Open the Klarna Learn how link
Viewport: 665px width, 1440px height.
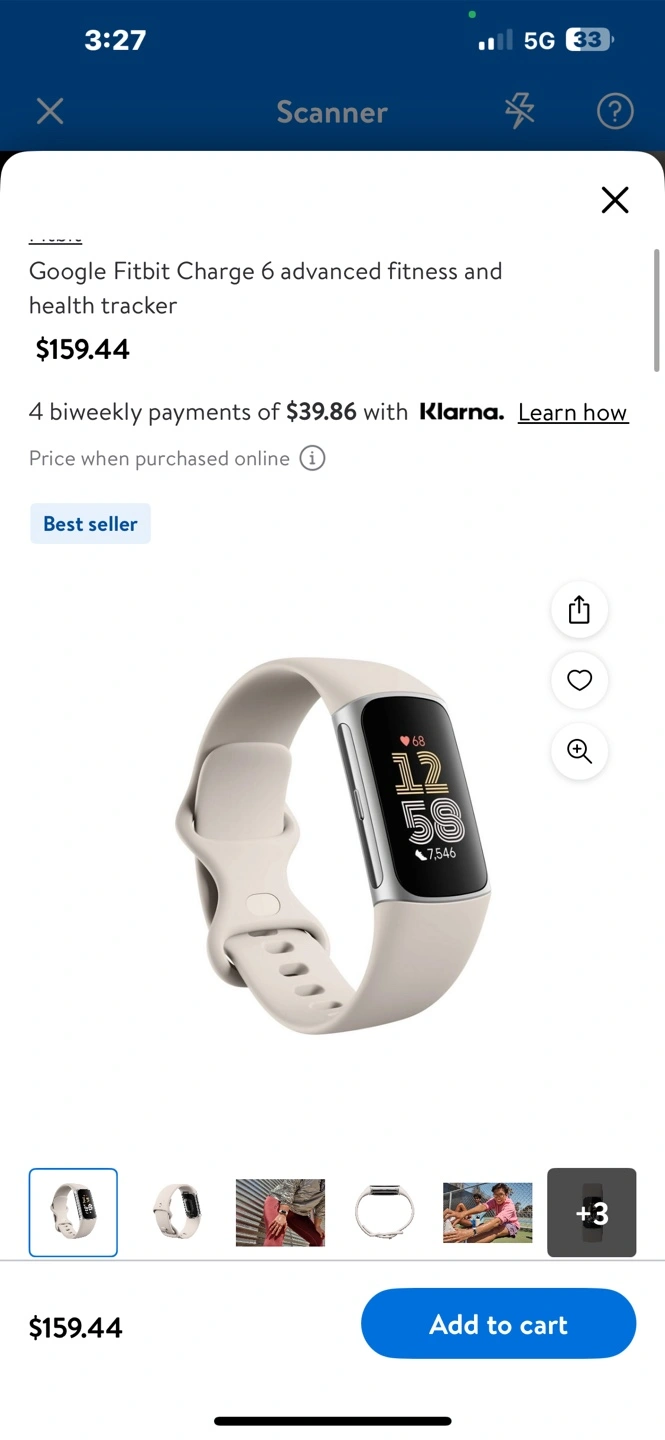[x=573, y=412]
